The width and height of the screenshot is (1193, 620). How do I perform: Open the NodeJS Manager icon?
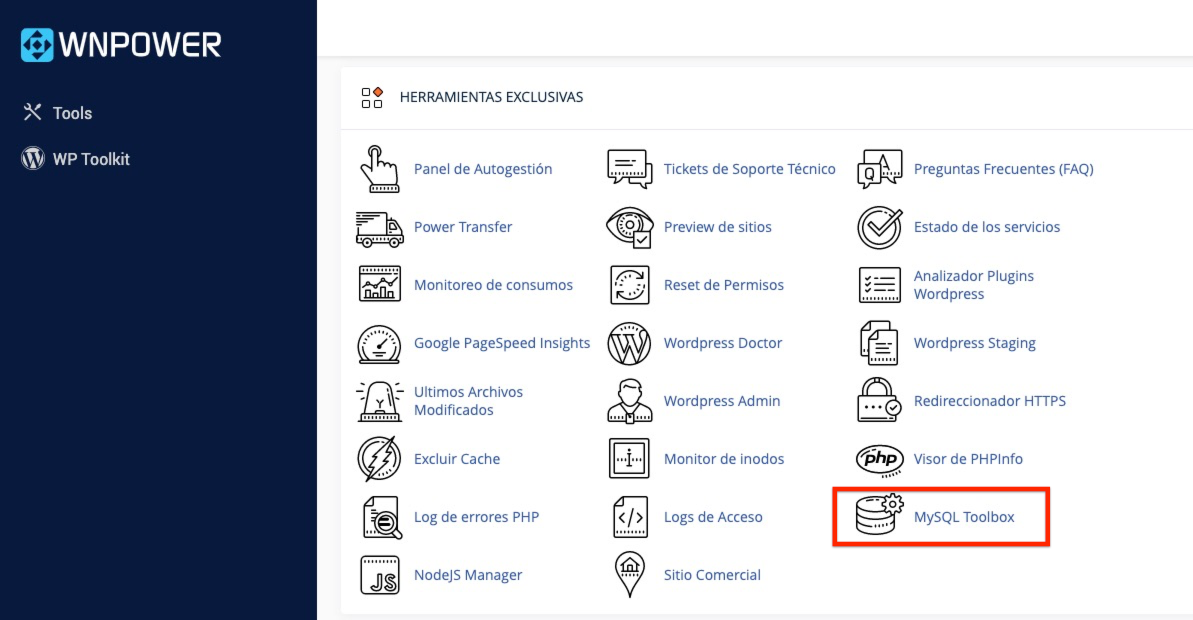click(379, 575)
